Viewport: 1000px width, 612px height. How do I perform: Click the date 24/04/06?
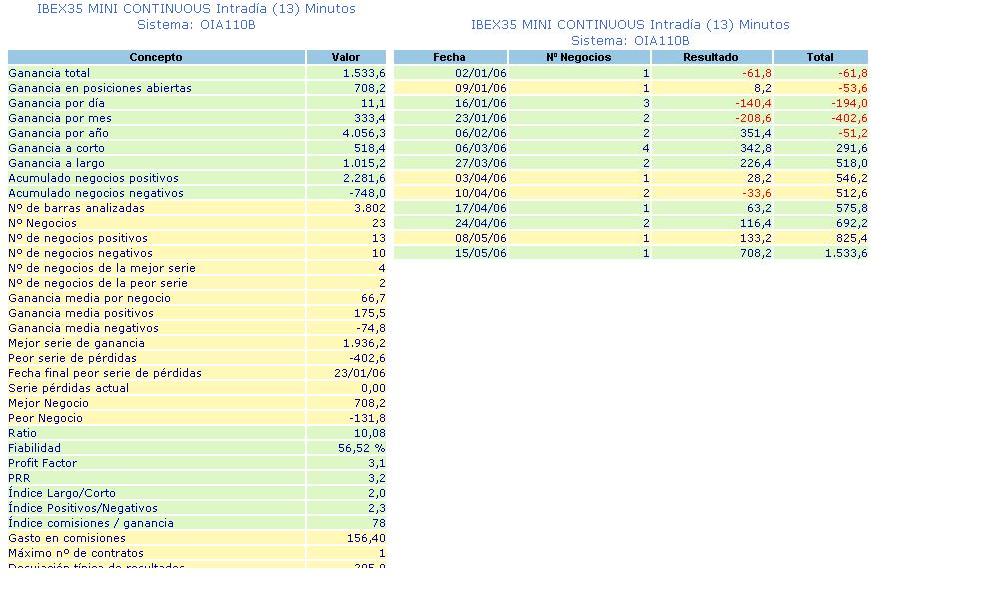(481, 223)
